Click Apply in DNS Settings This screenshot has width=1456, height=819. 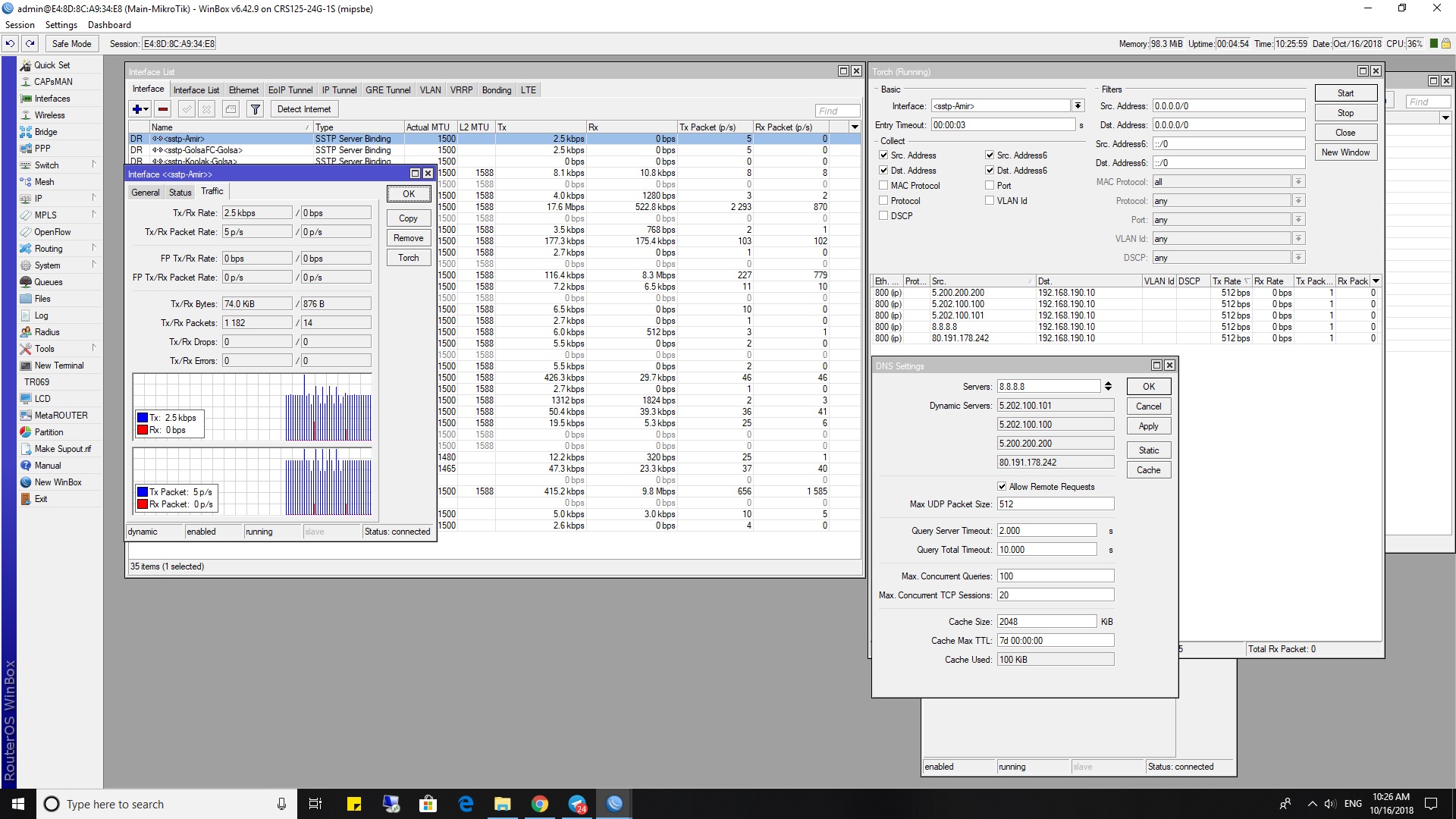point(1148,426)
